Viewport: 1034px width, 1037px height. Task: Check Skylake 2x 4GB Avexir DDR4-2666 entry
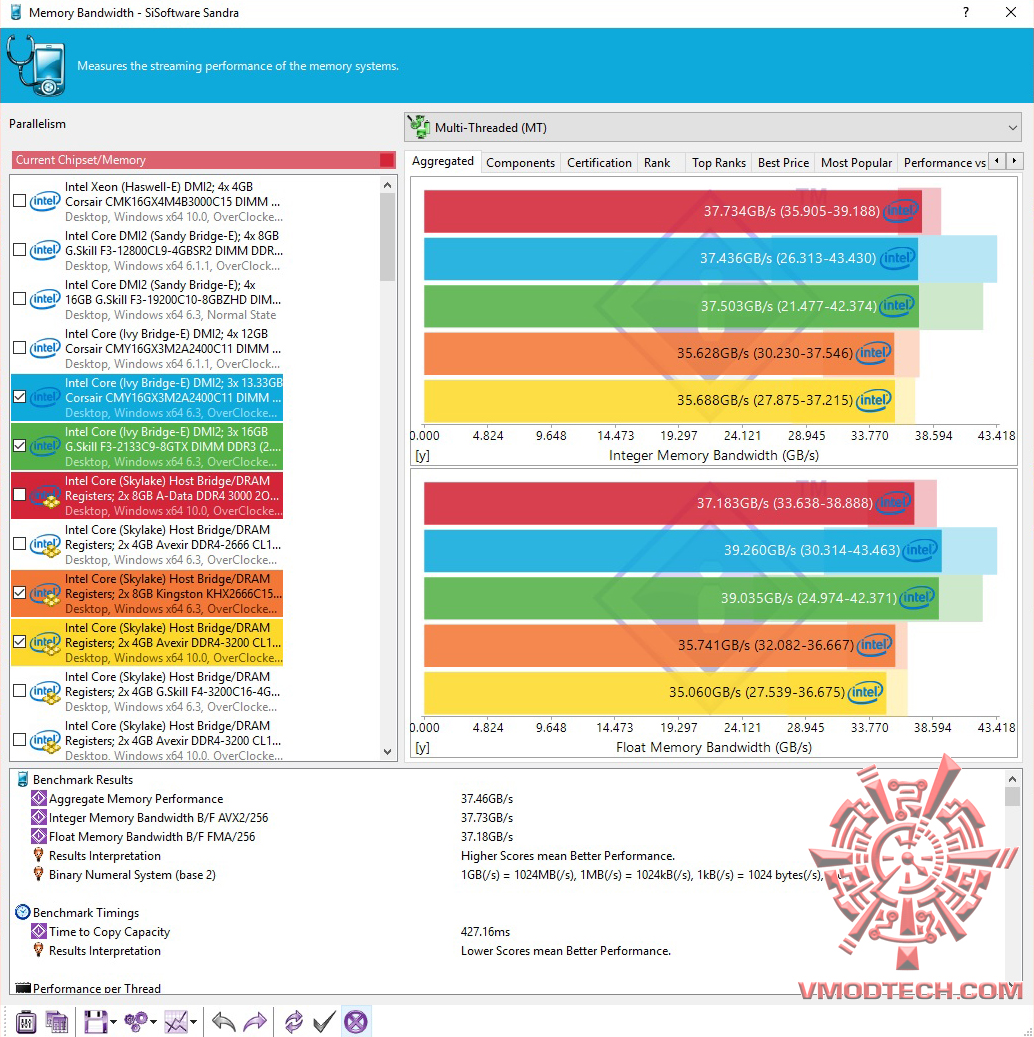coord(20,543)
